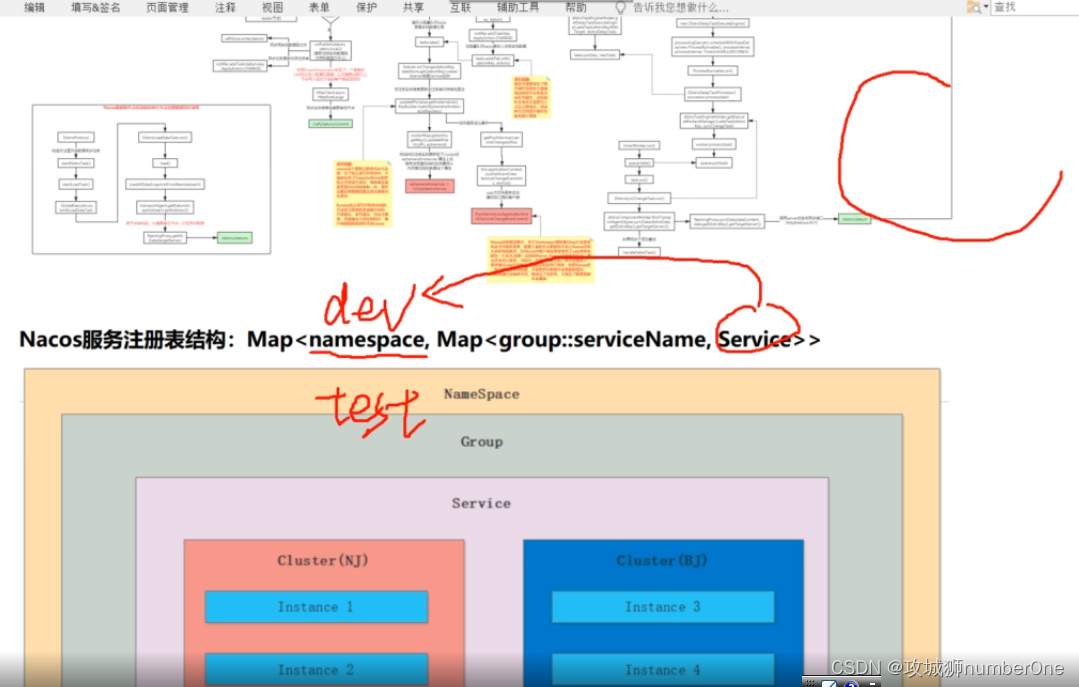Open the 辅助工具 menu
The width and height of the screenshot is (1079, 687).
click(x=517, y=8)
